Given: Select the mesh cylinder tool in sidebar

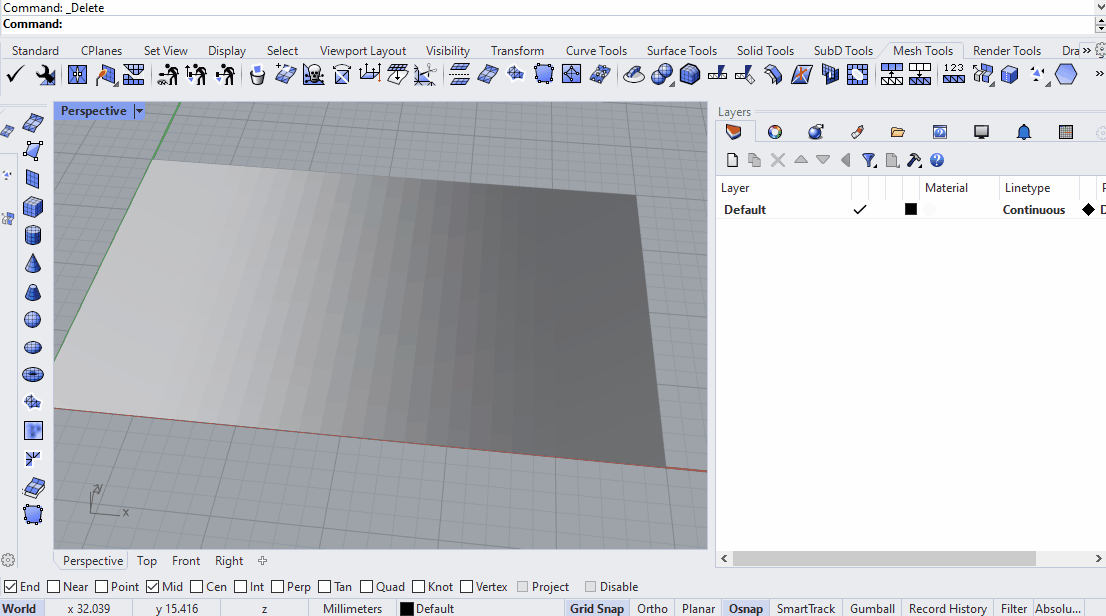Looking at the screenshot, I should point(32,235).
